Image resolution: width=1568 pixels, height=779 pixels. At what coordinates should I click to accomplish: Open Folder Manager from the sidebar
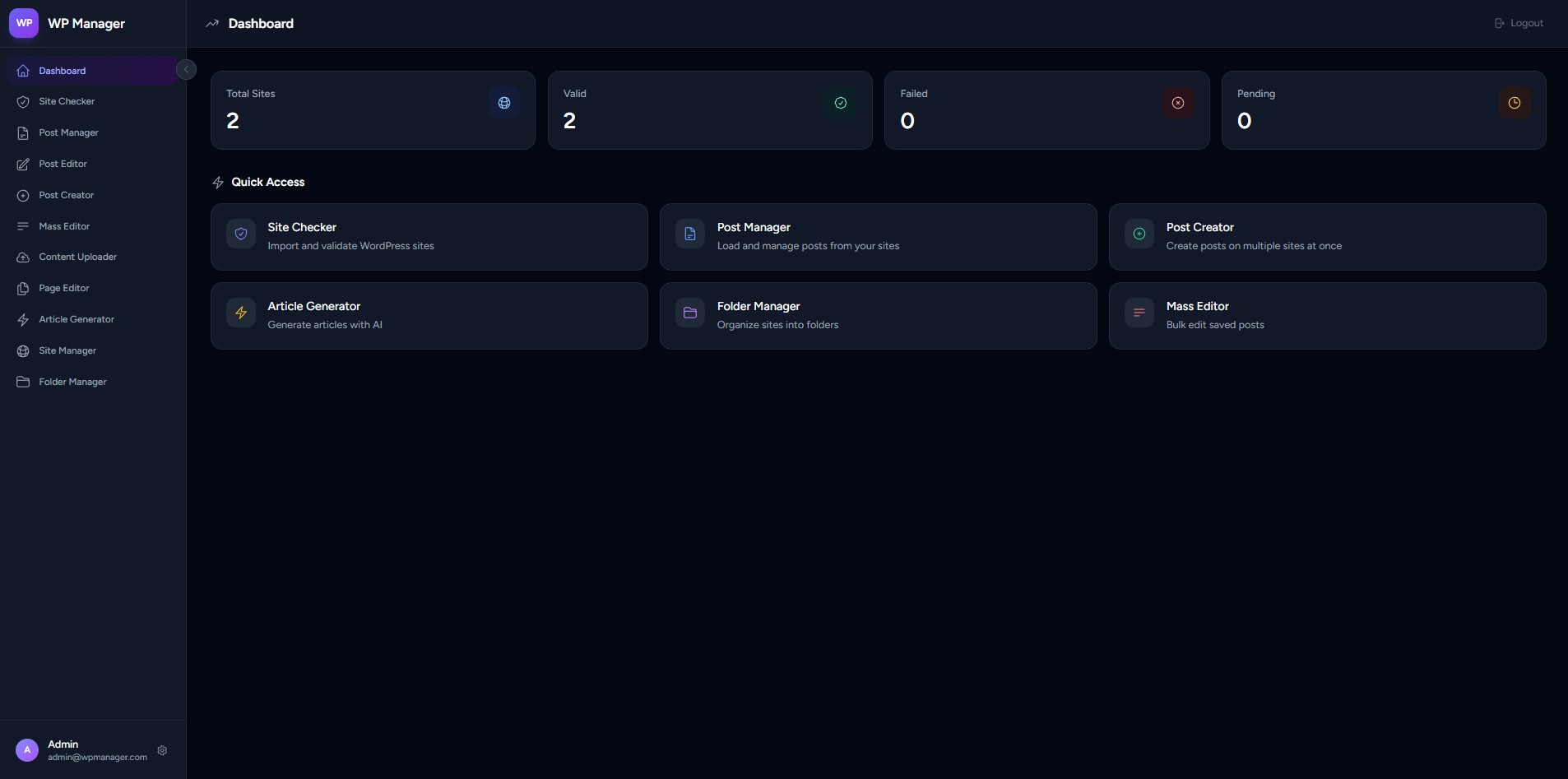[x=92, y=382]
